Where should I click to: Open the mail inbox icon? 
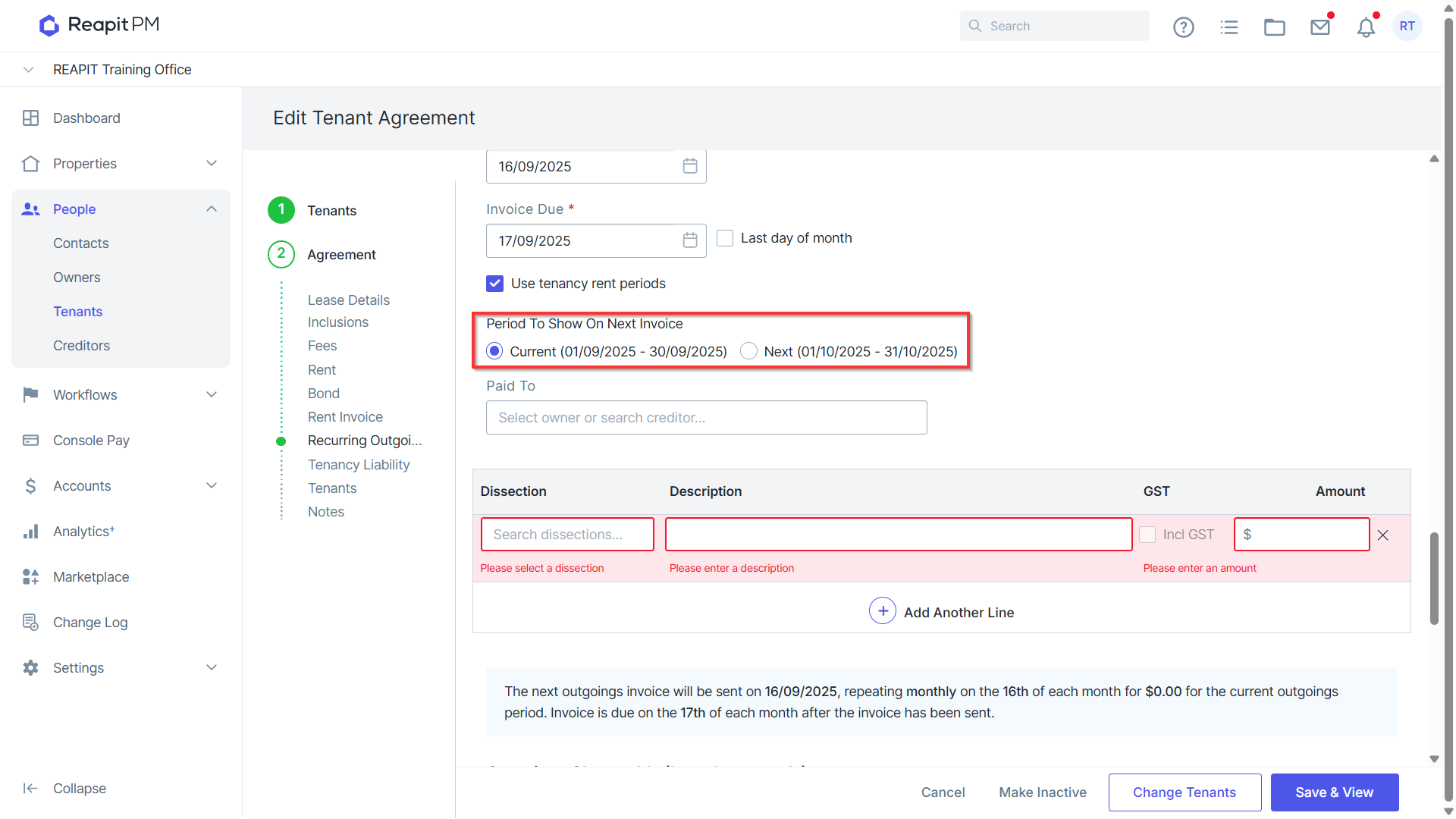[1320, 27]
